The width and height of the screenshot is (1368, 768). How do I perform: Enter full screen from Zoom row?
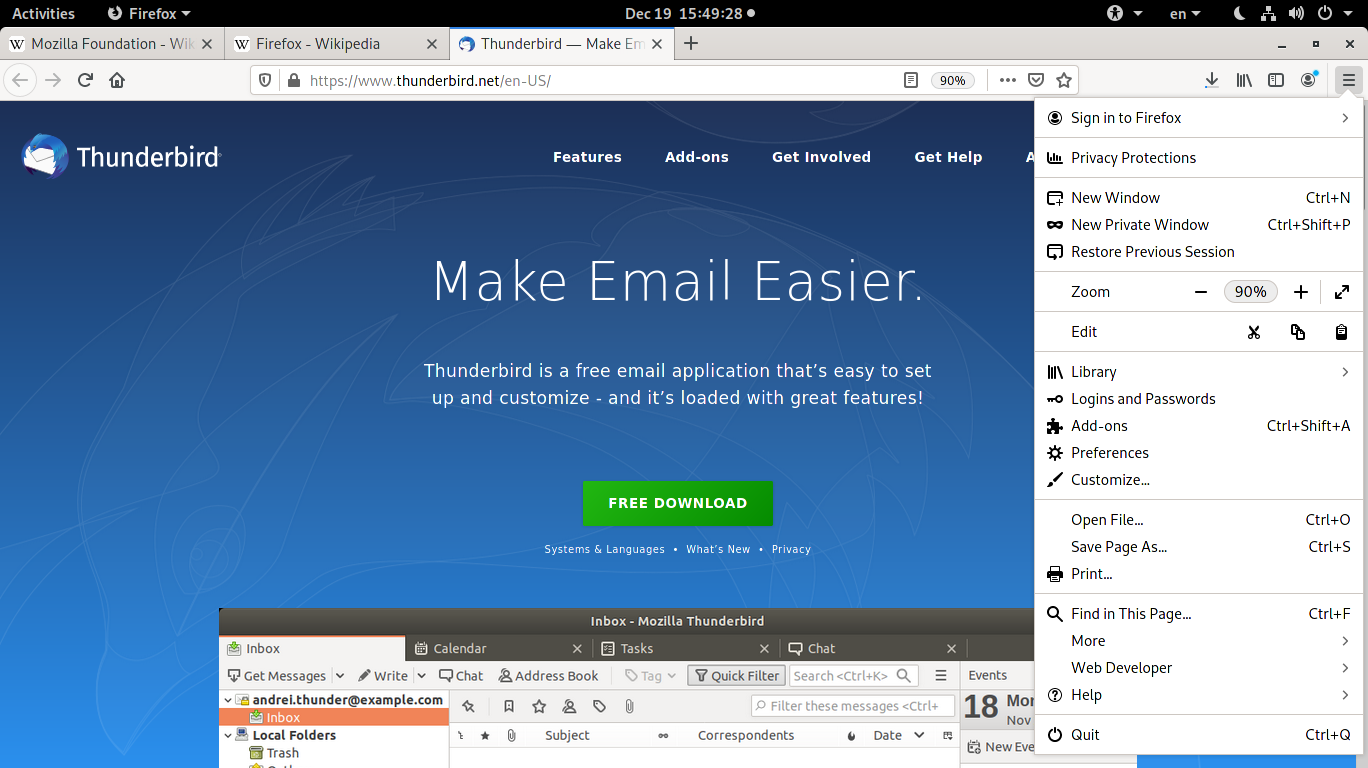[x=1341, y=292]
